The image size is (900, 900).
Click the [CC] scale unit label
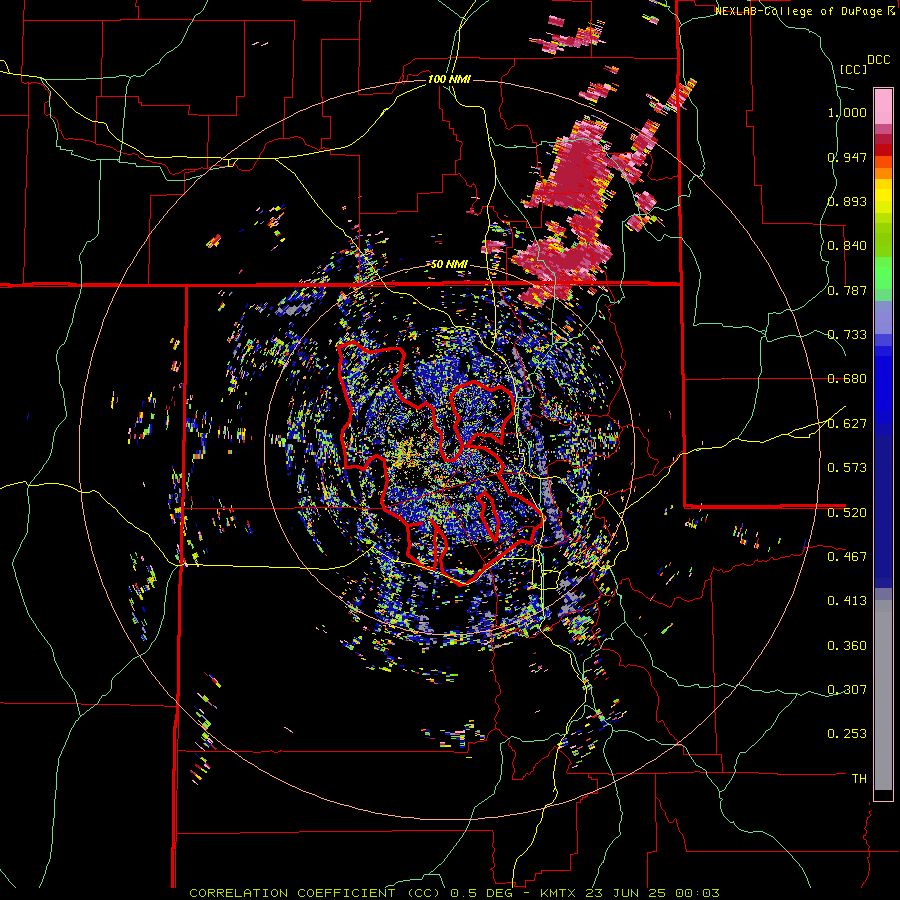(853, 69)
